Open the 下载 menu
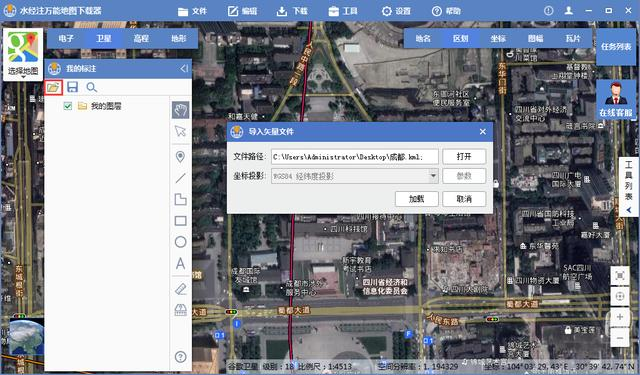The width and height of the screenshot is (640, 375). click(292, 11)
